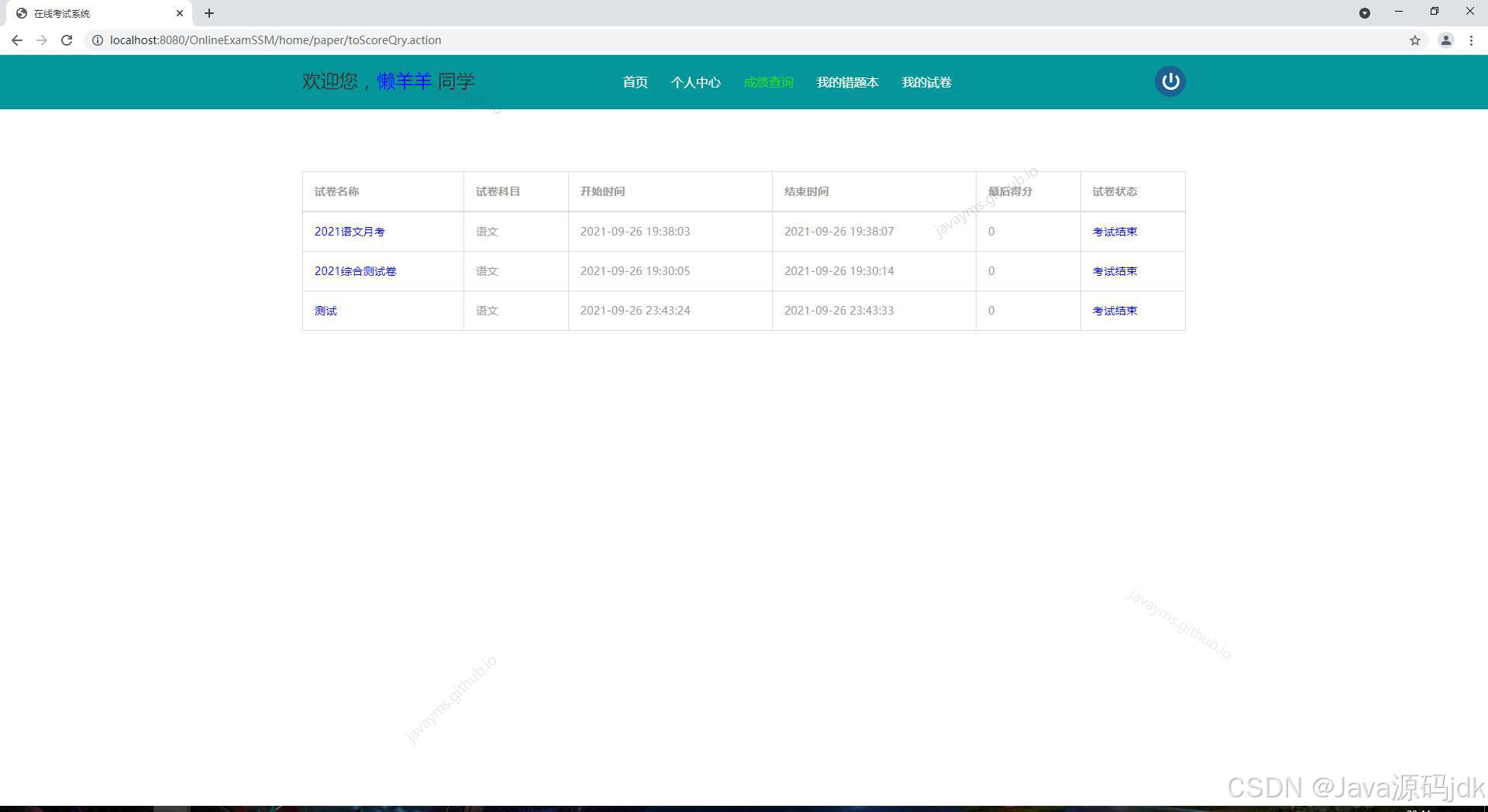Open the 测试 paper link
The height and width of the screenshot is (812, 1488).
pos(325,311)
